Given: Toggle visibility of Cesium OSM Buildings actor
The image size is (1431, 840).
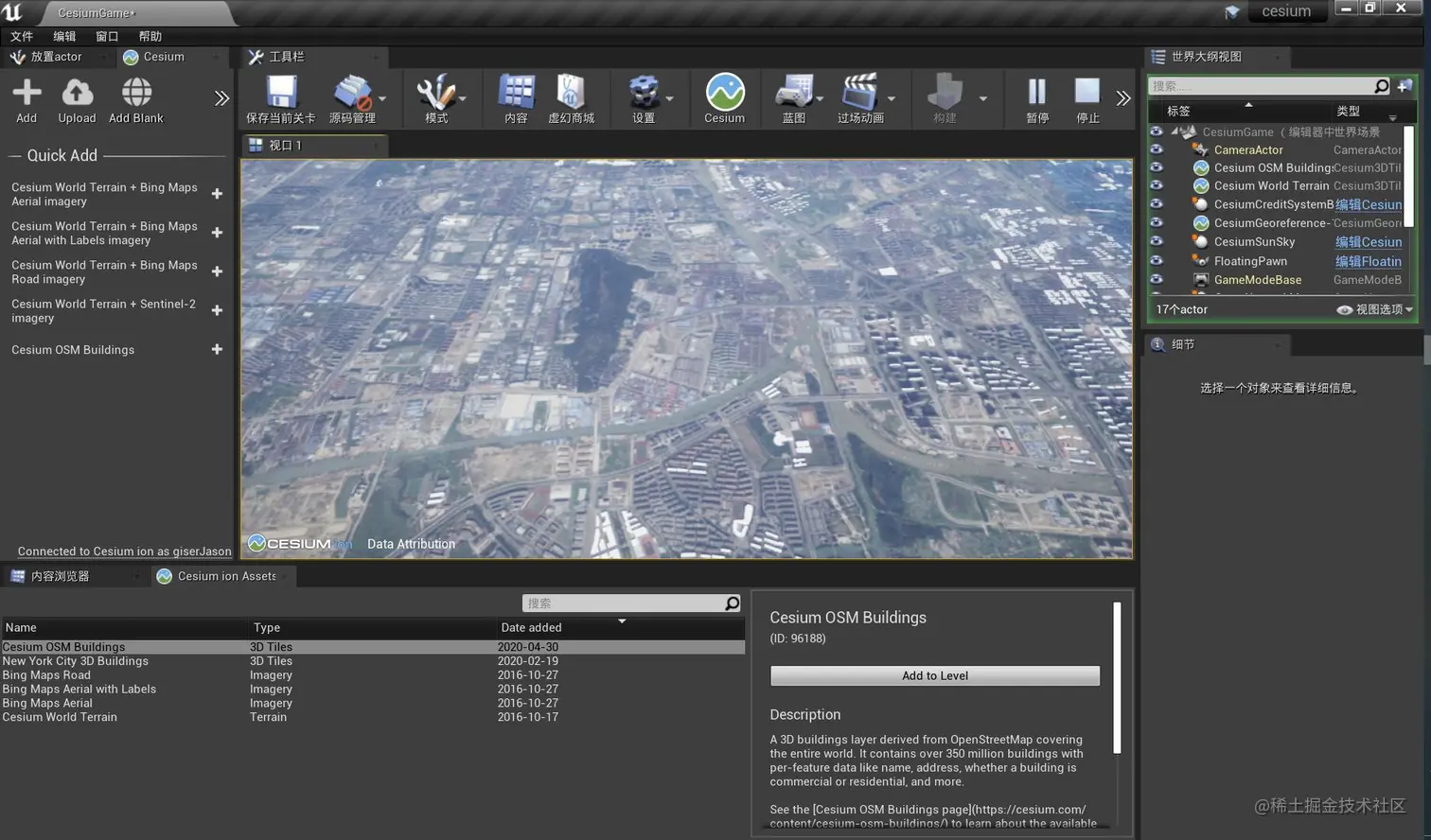Looking at the screenshot, I should pyautogui.click(x=1157, y=167).
